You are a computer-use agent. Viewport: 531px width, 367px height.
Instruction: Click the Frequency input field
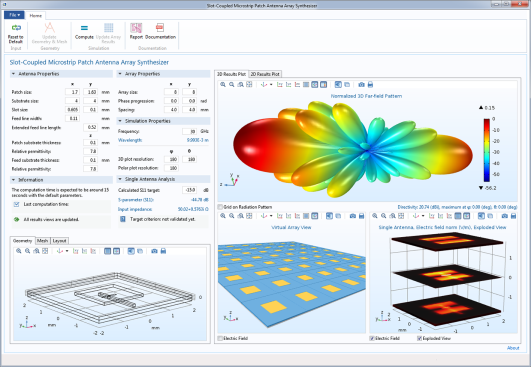[x=190, y=131]
